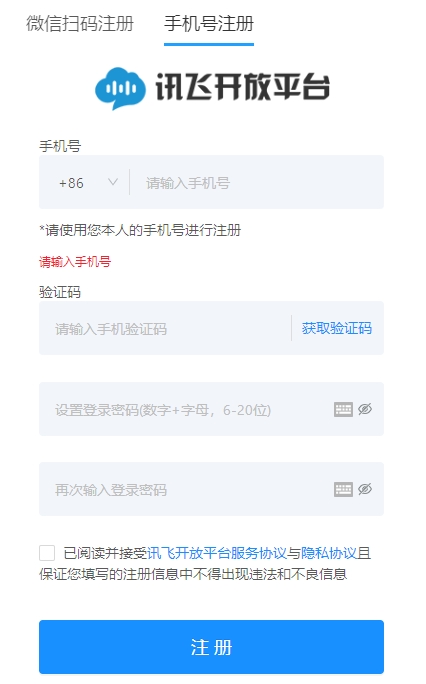Check the service agreement checkbox

(47, 553)
